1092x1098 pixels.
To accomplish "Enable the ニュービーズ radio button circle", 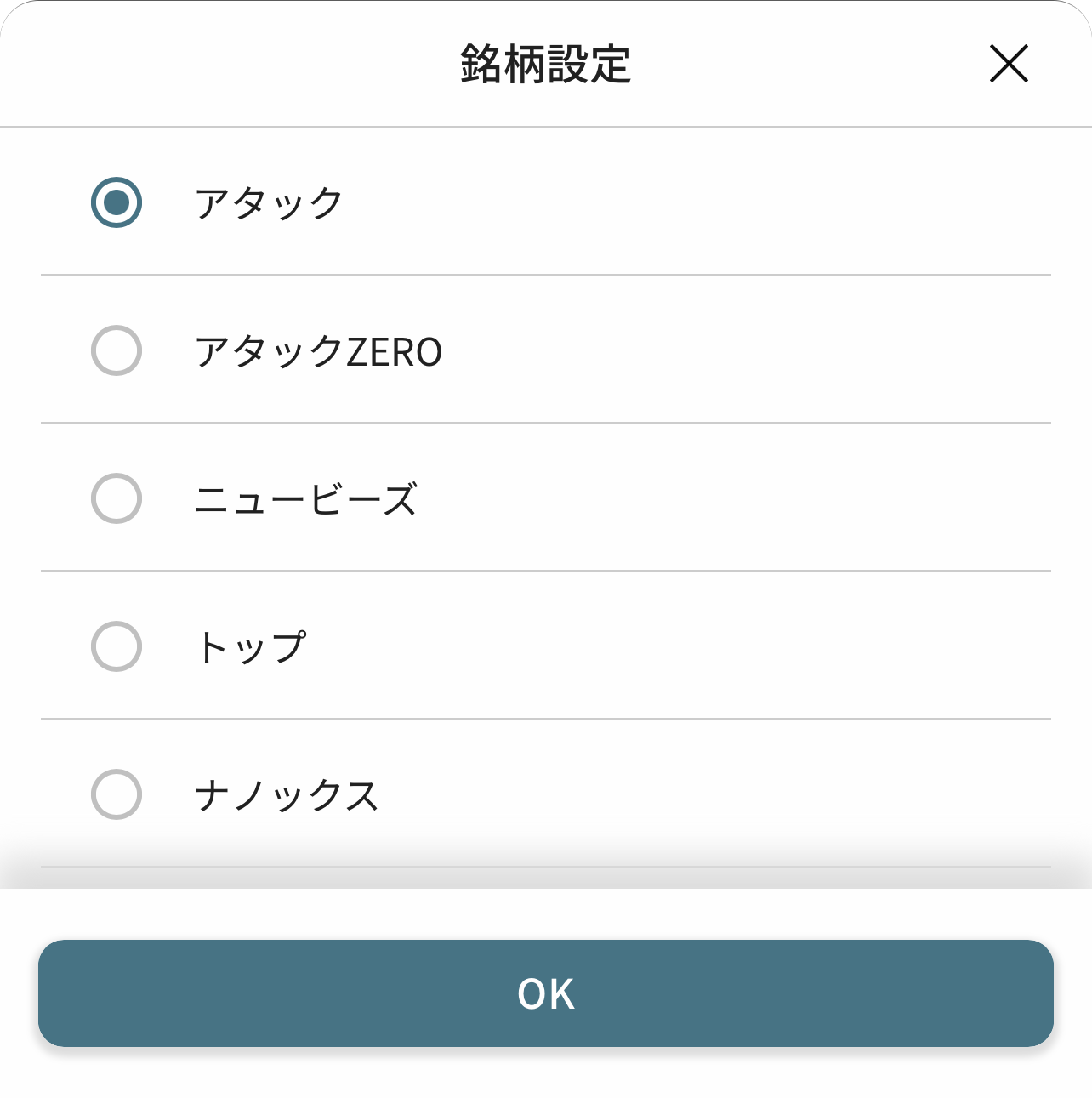I will pyautogui.click(x=117, y=498).
